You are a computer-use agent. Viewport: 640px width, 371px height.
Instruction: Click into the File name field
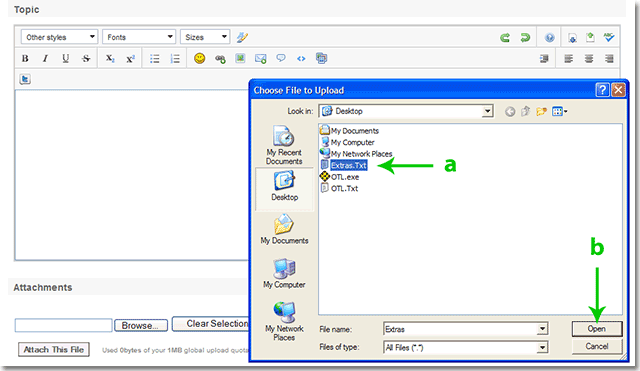tap(460, 329)
